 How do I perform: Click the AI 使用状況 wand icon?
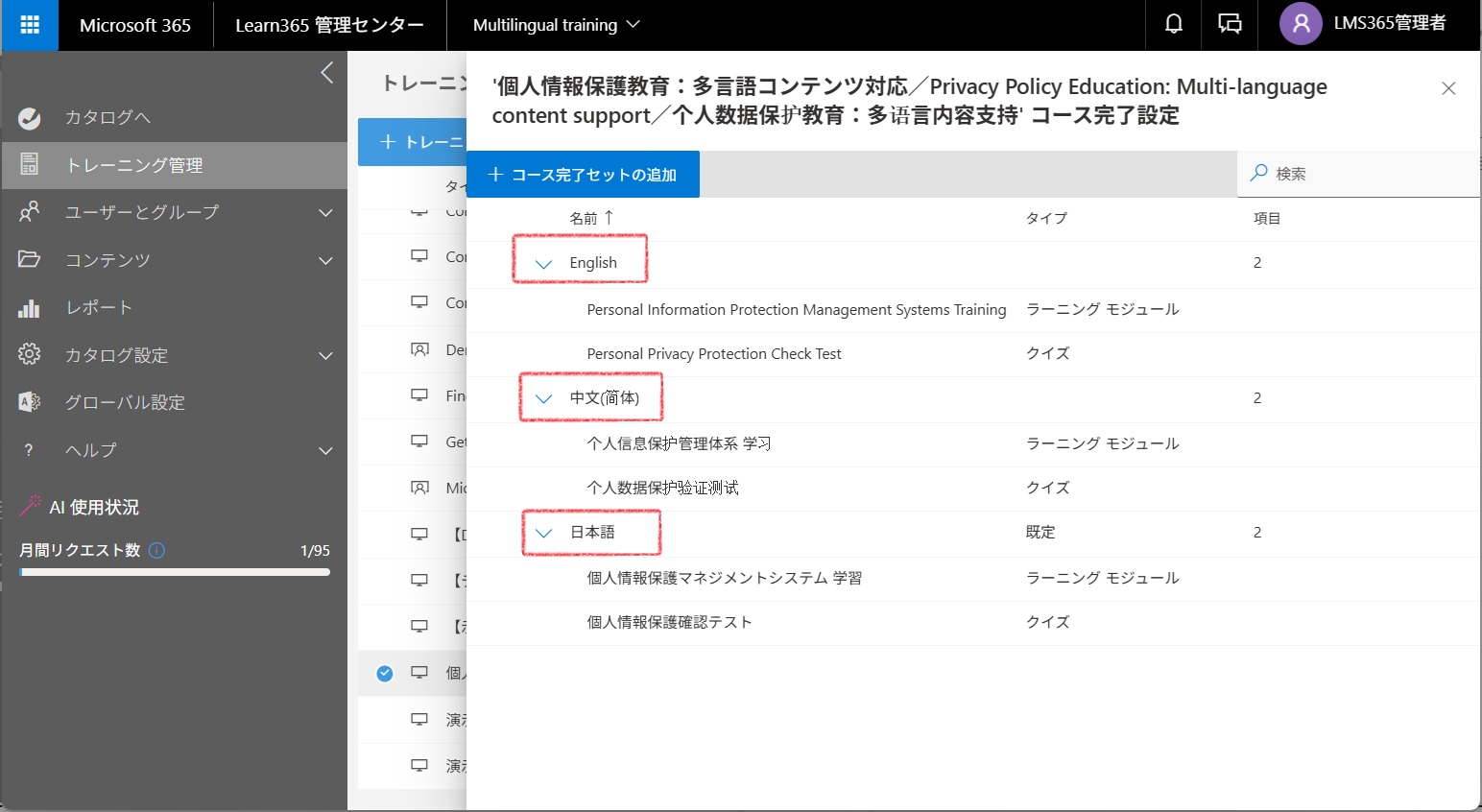31,506
